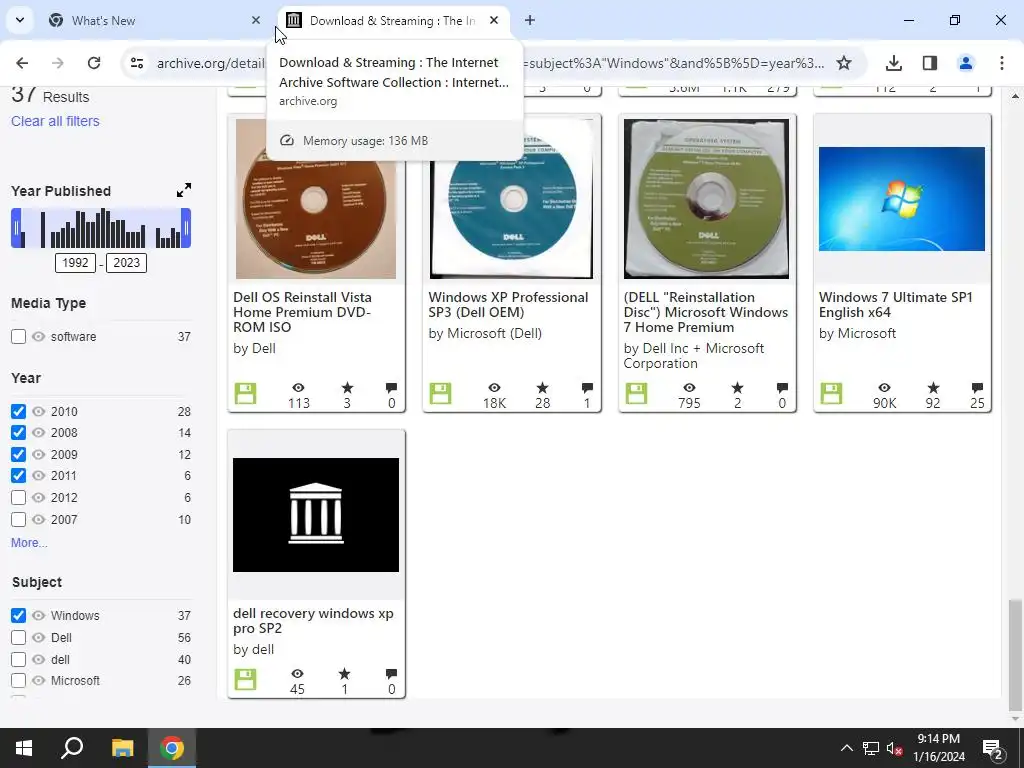Click right handle of year range slider
The image size is (1024, 768).
click(186, 228)
